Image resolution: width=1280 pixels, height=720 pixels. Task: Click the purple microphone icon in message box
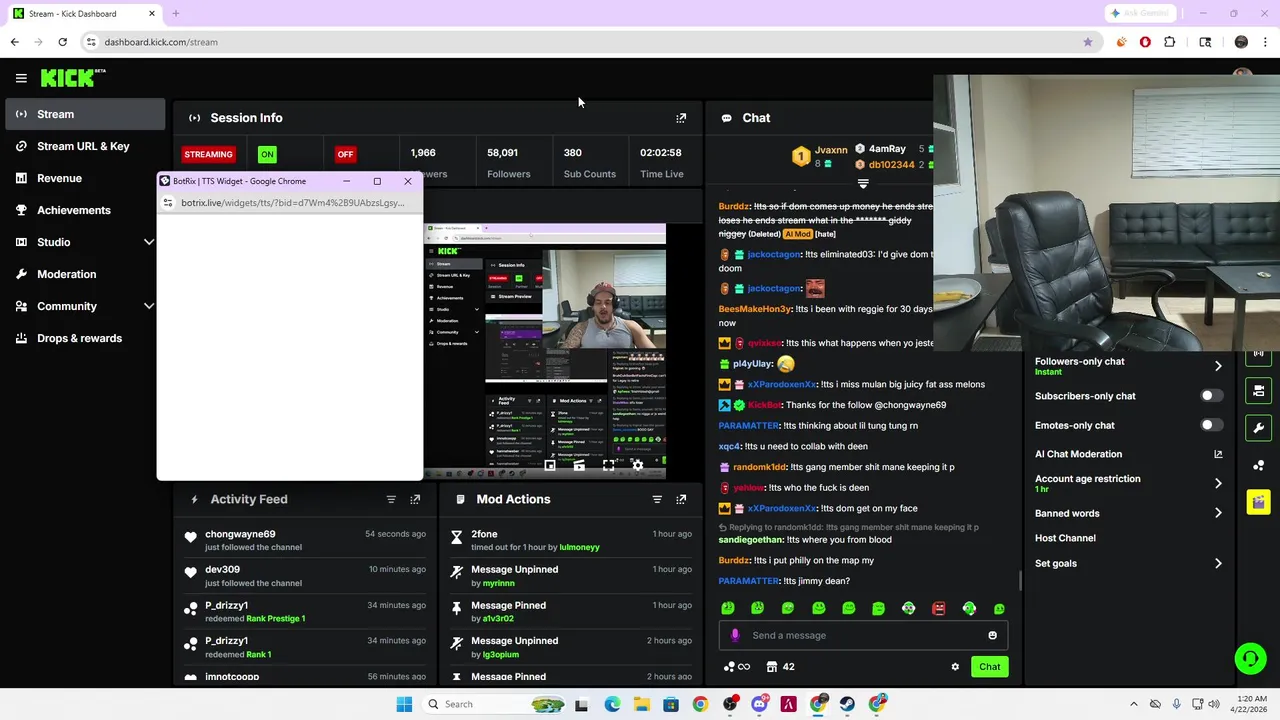pos(735,635)
